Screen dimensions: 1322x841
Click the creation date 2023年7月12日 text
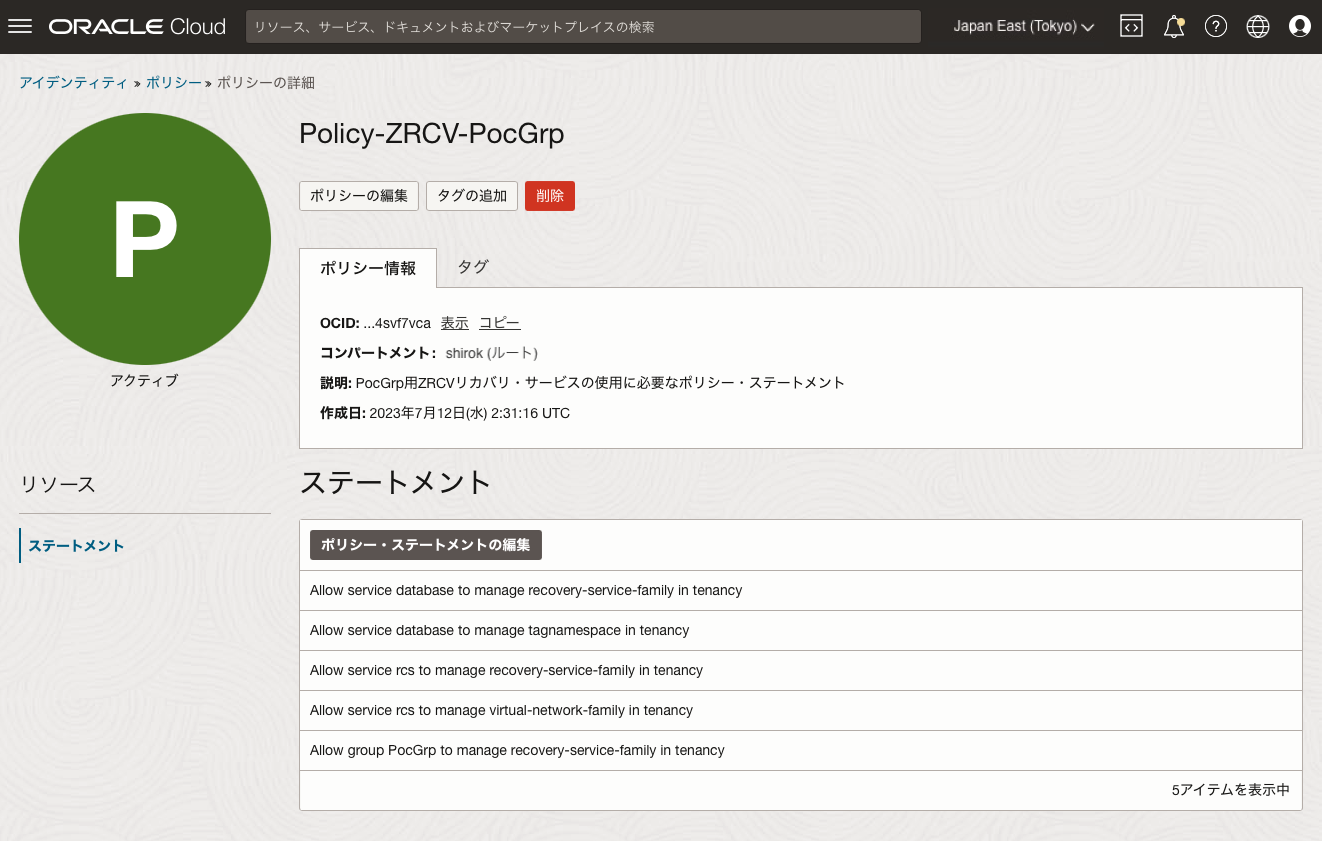tap(470, 413)
